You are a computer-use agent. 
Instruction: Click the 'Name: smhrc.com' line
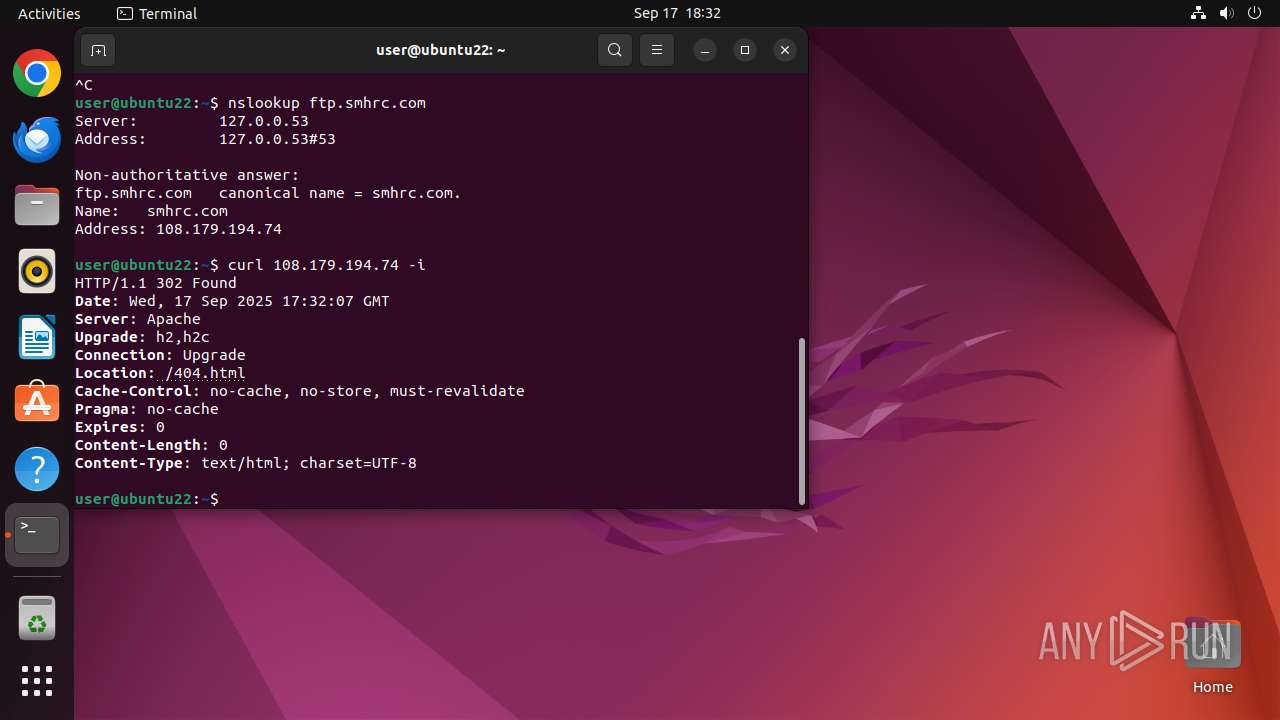(151, 211)
